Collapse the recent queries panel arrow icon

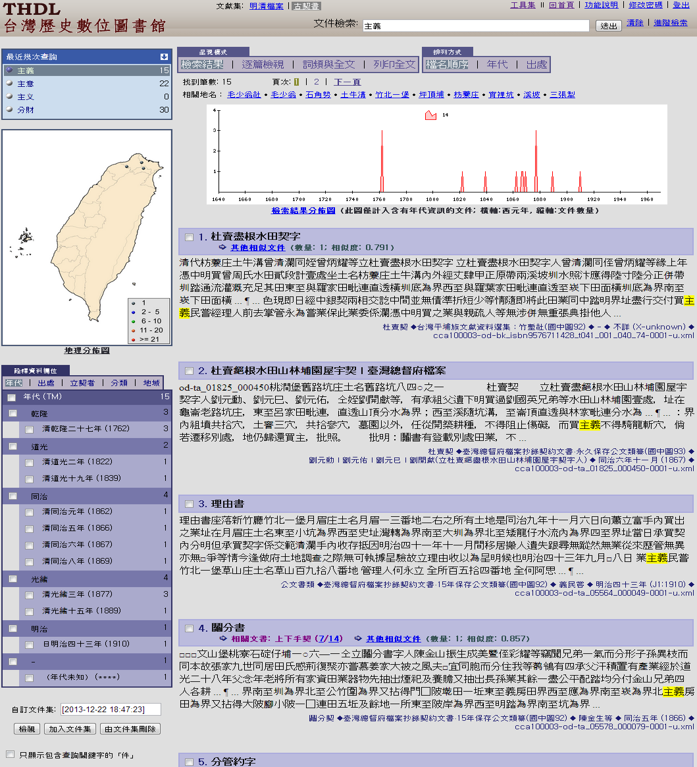click(164, 57)
